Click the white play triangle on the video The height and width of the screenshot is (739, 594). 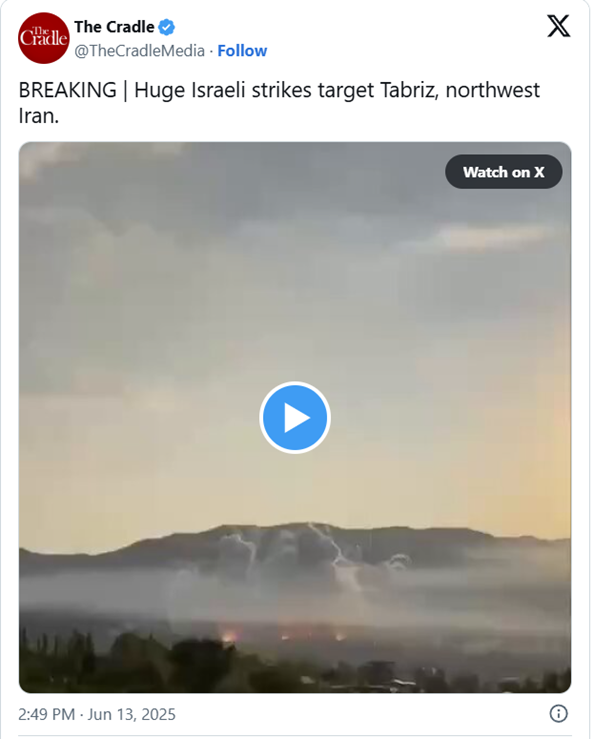click(x=297, y=418)
